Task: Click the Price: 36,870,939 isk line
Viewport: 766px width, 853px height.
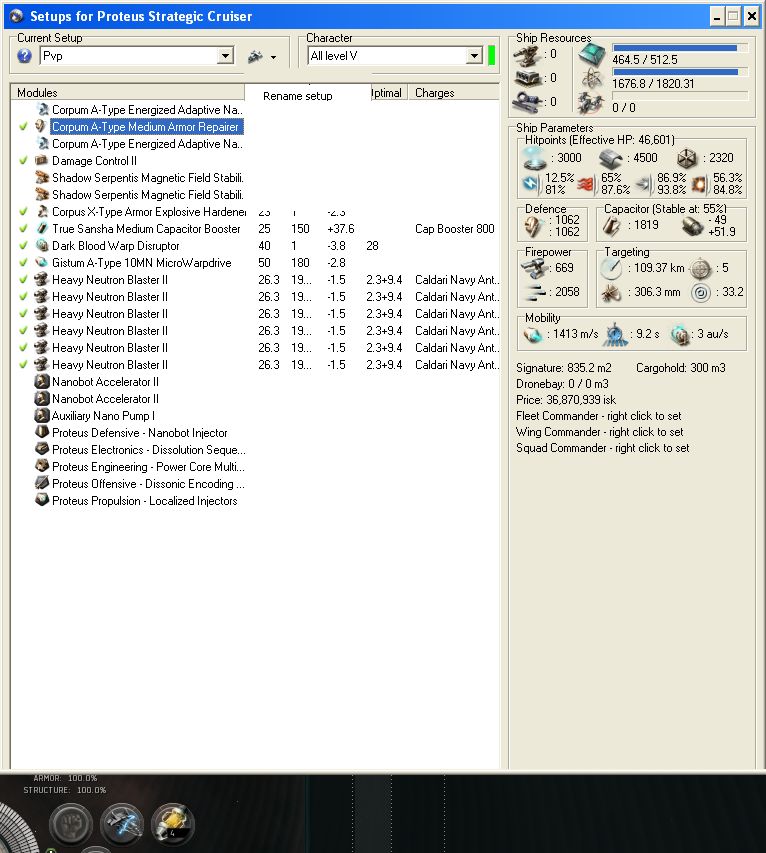Action: pyautogui.click(x=566, y=400)
